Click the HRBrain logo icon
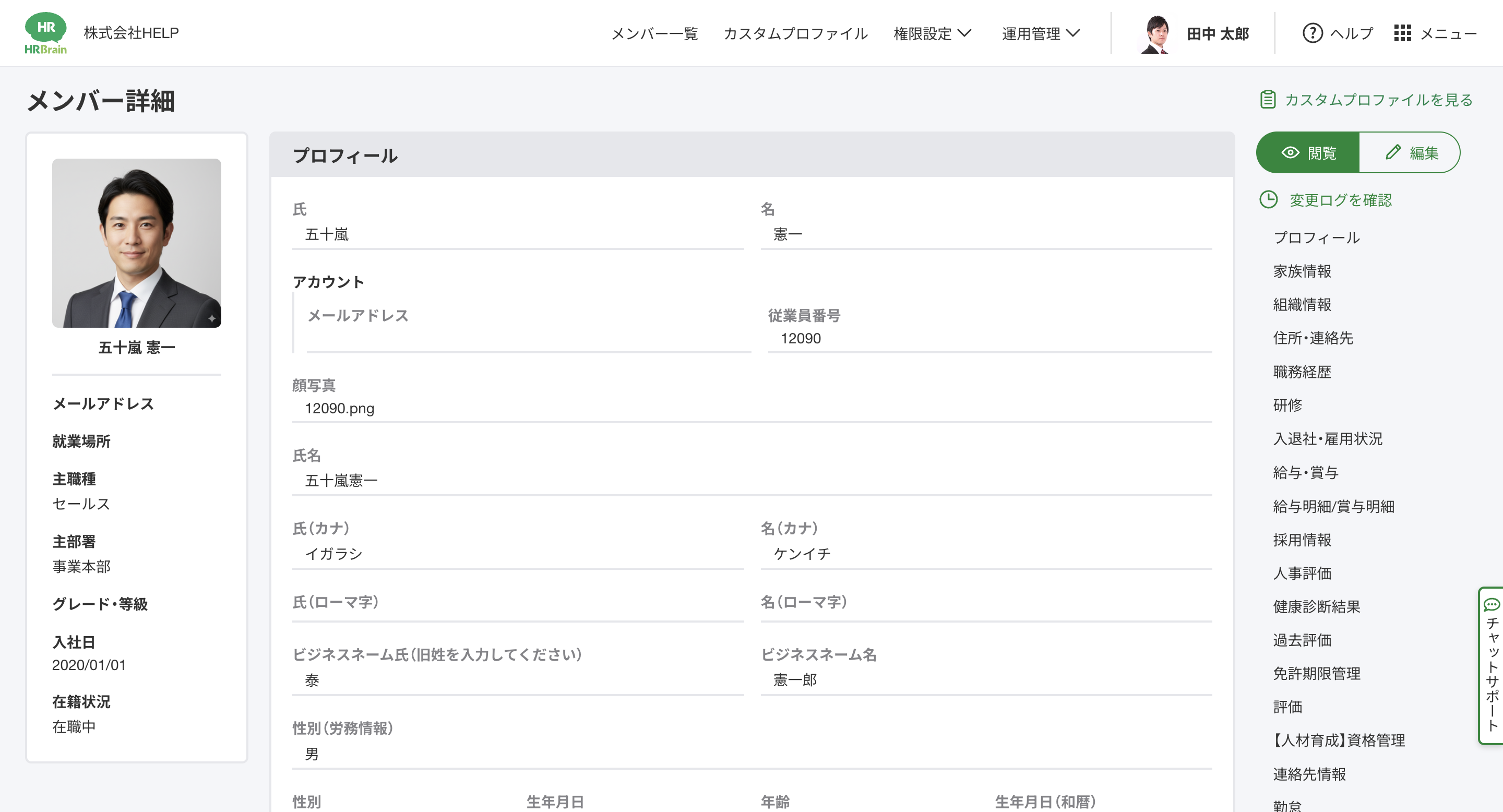This screenshot has height=812, width=1503. point(45,33)
